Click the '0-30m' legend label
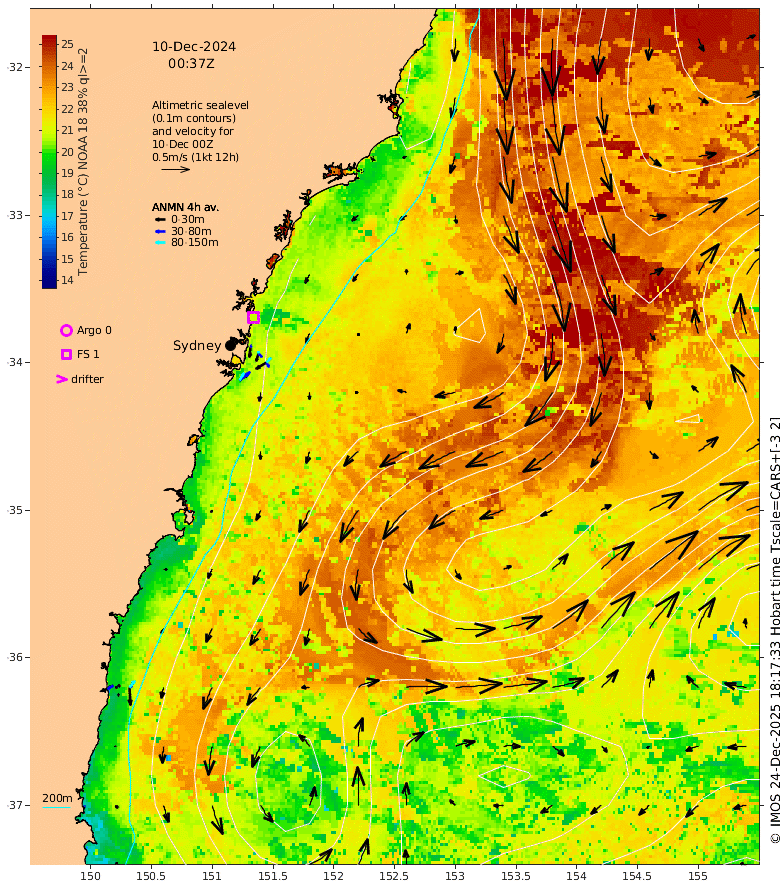Image resolution: width=780 pixels, height=890 pixels. tap(188, 219)
